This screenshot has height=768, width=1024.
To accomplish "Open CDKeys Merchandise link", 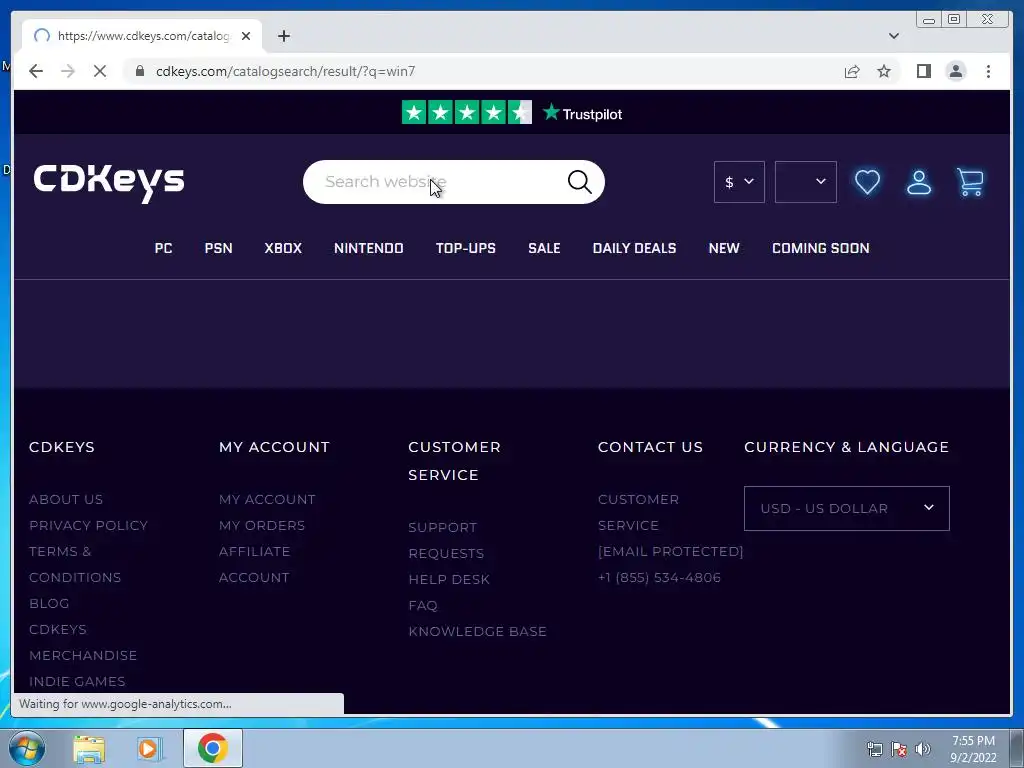I will click(83, 643).
